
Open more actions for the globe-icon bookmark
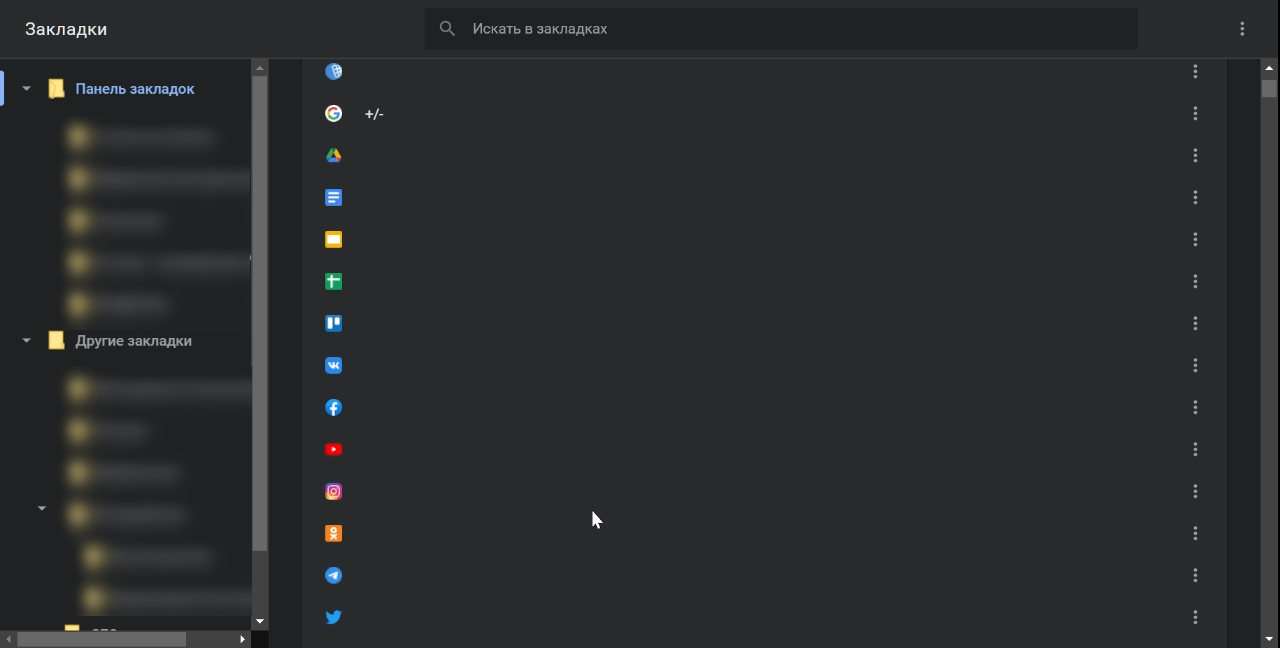(x=1195, y=72)
